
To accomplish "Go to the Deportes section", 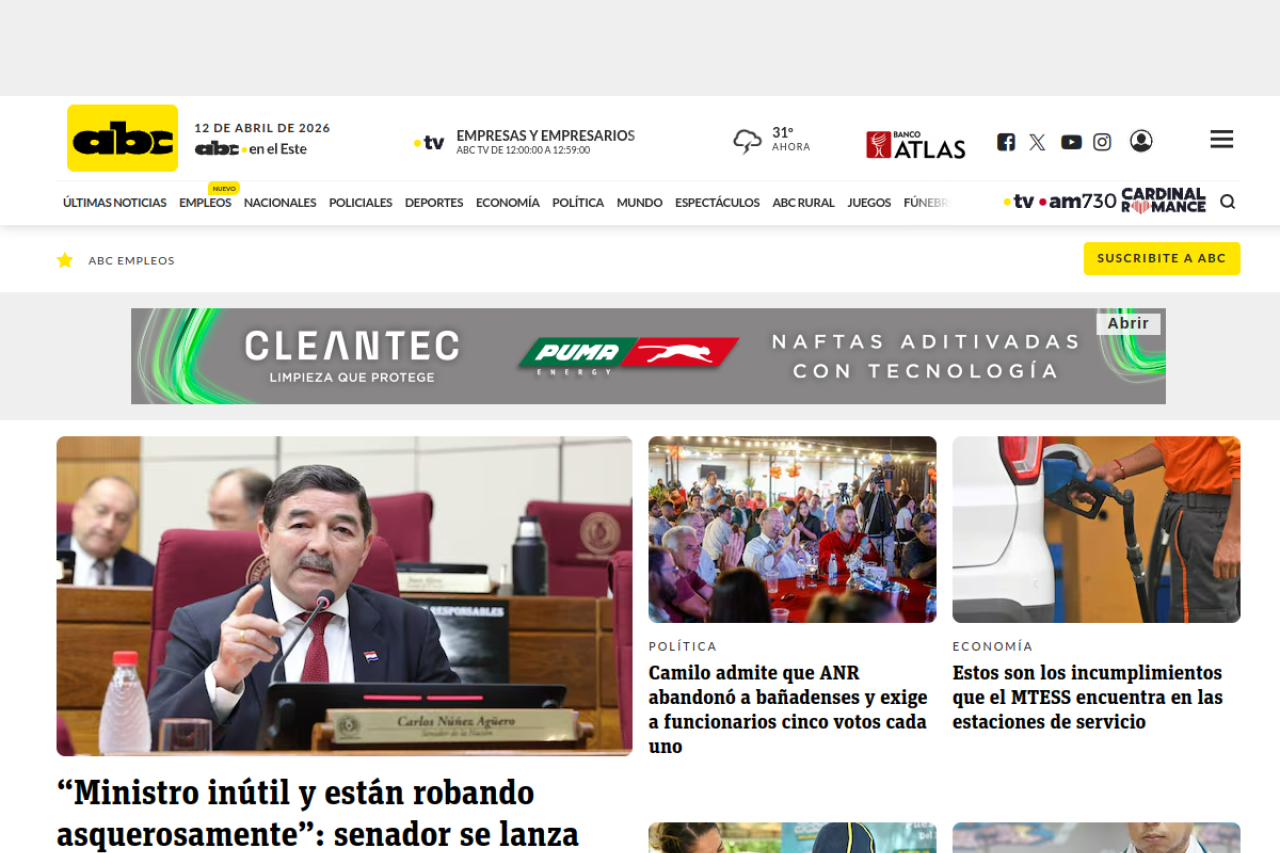I will [433, 203].
